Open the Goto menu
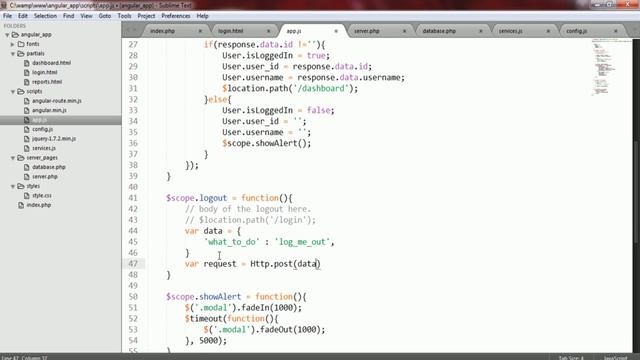The height and width of the screenshot is (360, 640). pos(104,16)
